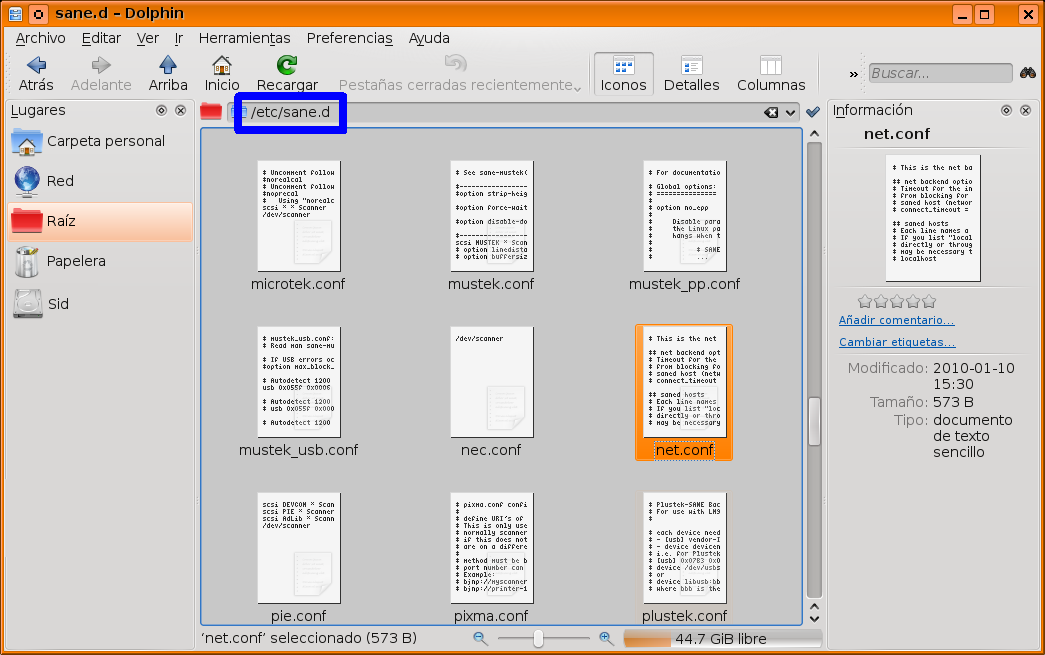
Task: Select the pie.conf file
Action: (298, 557)
